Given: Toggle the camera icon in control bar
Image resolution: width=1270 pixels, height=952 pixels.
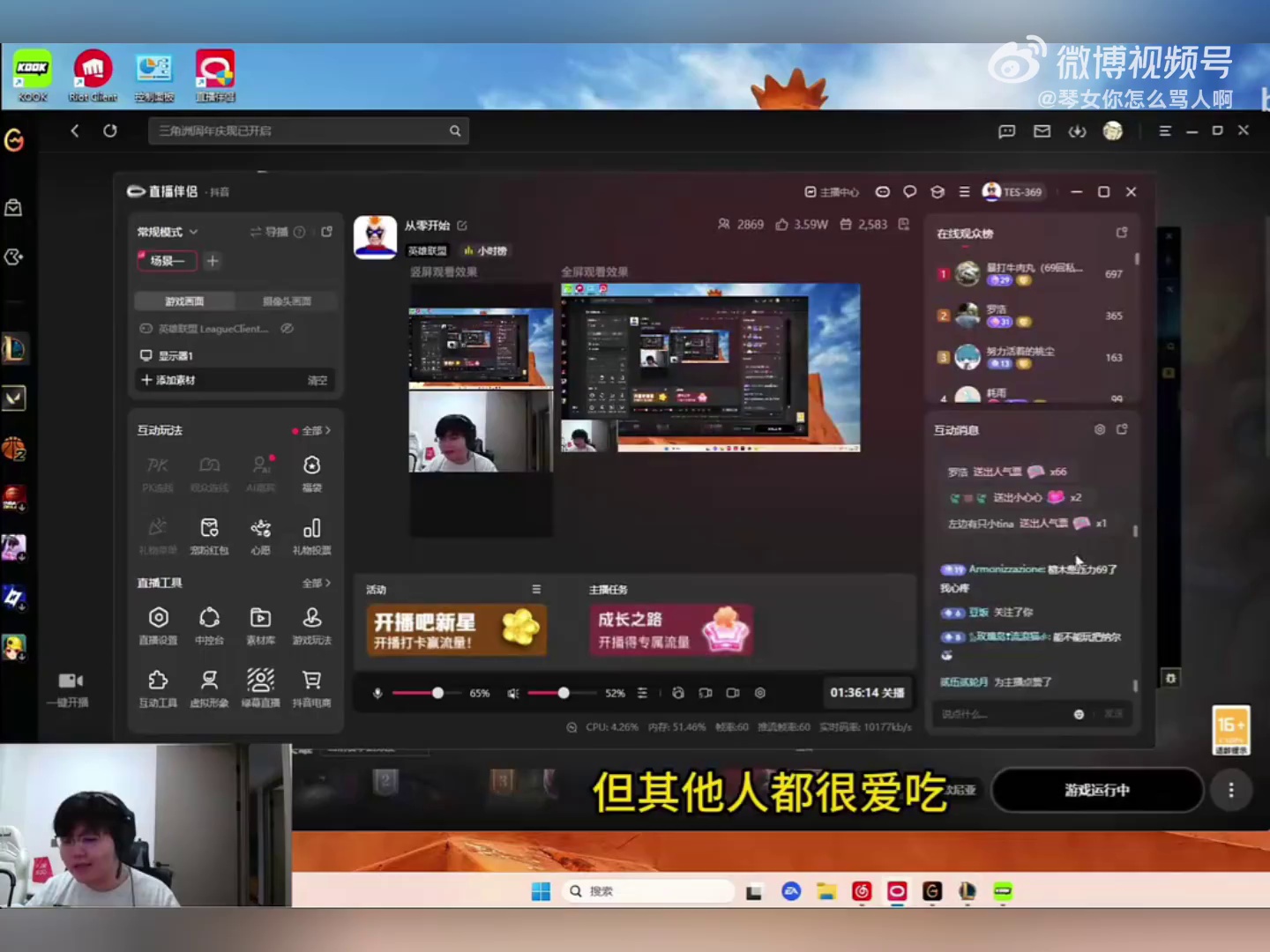Looking at the screenshot, I should point(733,693).
